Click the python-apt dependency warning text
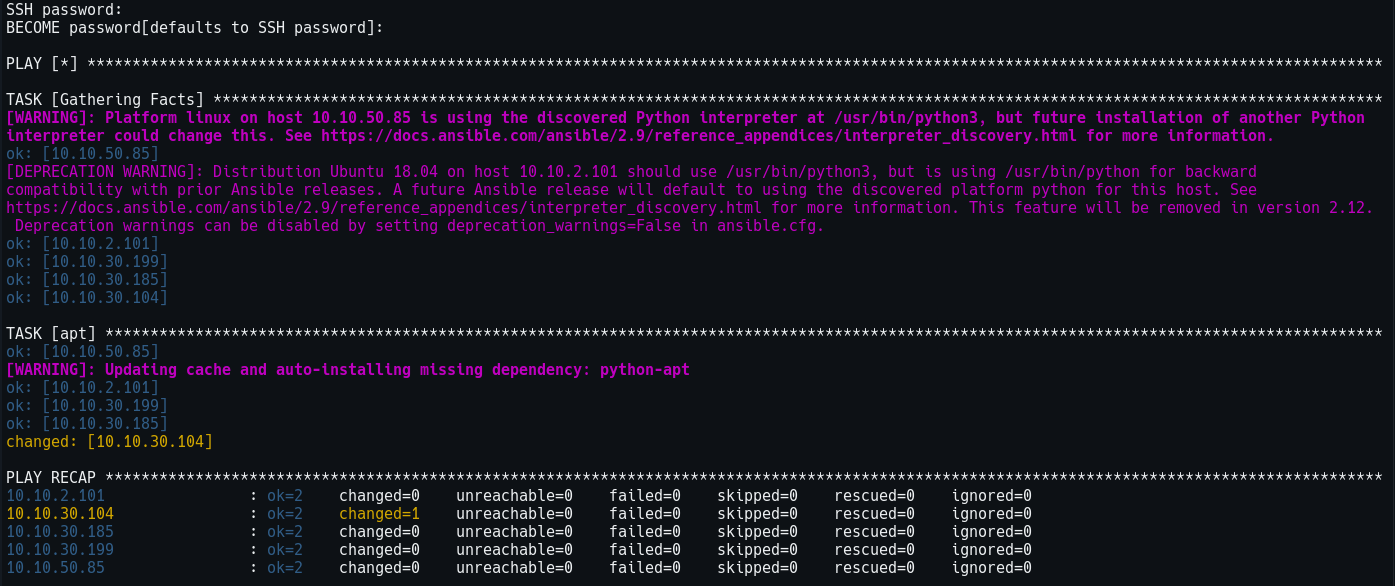1395x586 pixels. point(348,370)
